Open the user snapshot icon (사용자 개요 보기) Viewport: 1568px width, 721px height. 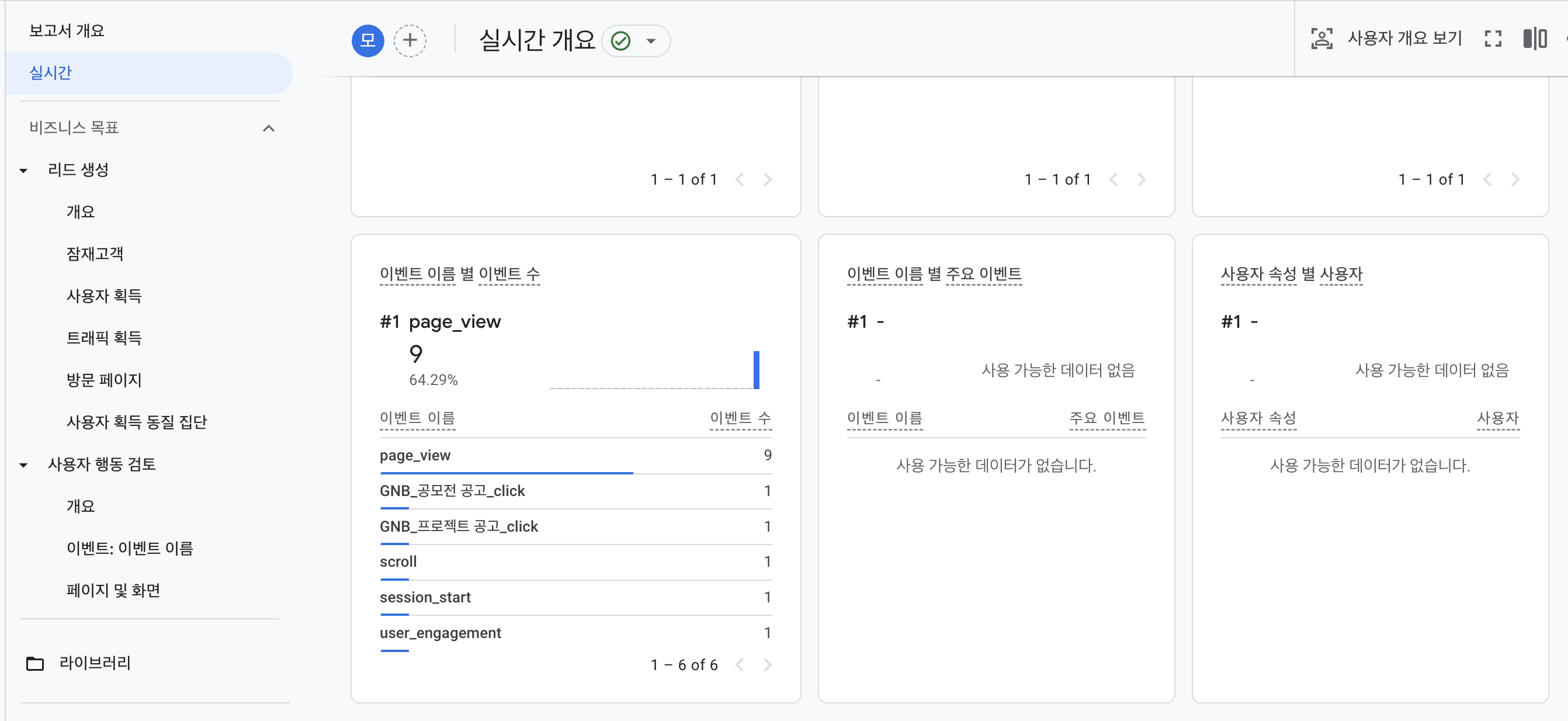(1321, 39)
